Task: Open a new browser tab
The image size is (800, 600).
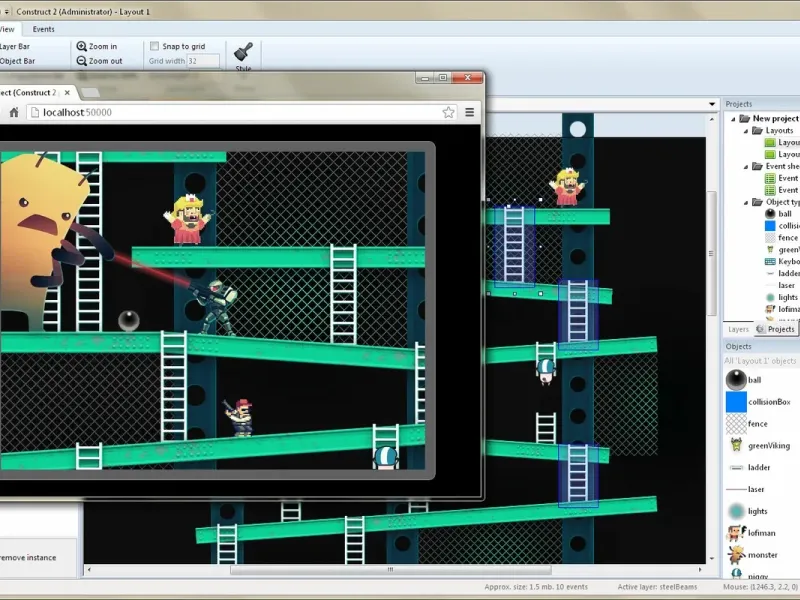Action: point(90,93)
